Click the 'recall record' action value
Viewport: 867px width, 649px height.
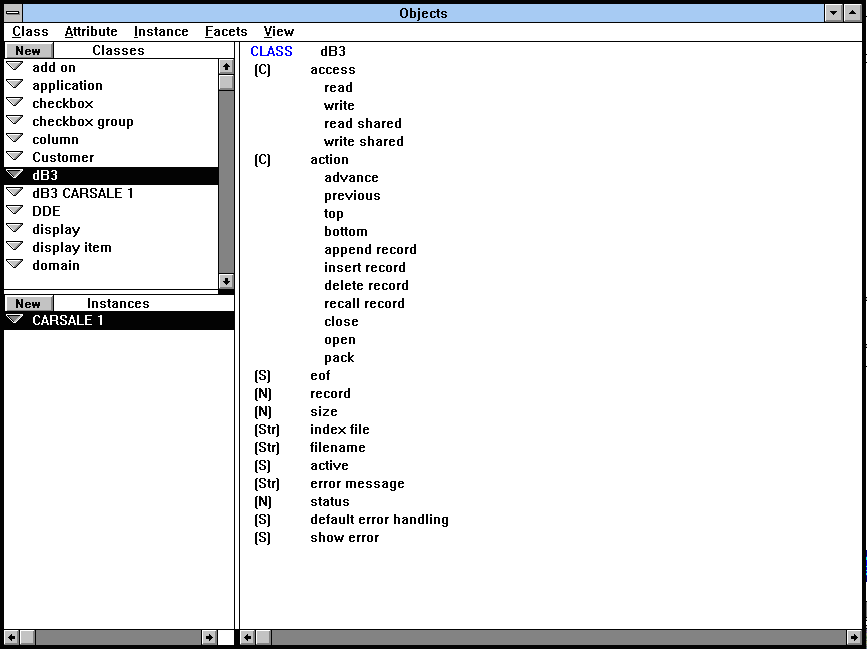coord(364,303)
